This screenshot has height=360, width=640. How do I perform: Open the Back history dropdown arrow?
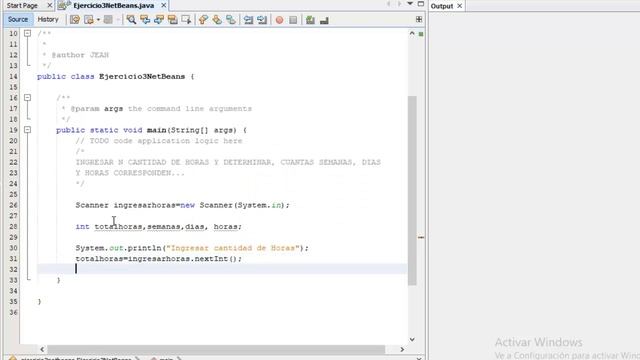(x=98, y=20)
